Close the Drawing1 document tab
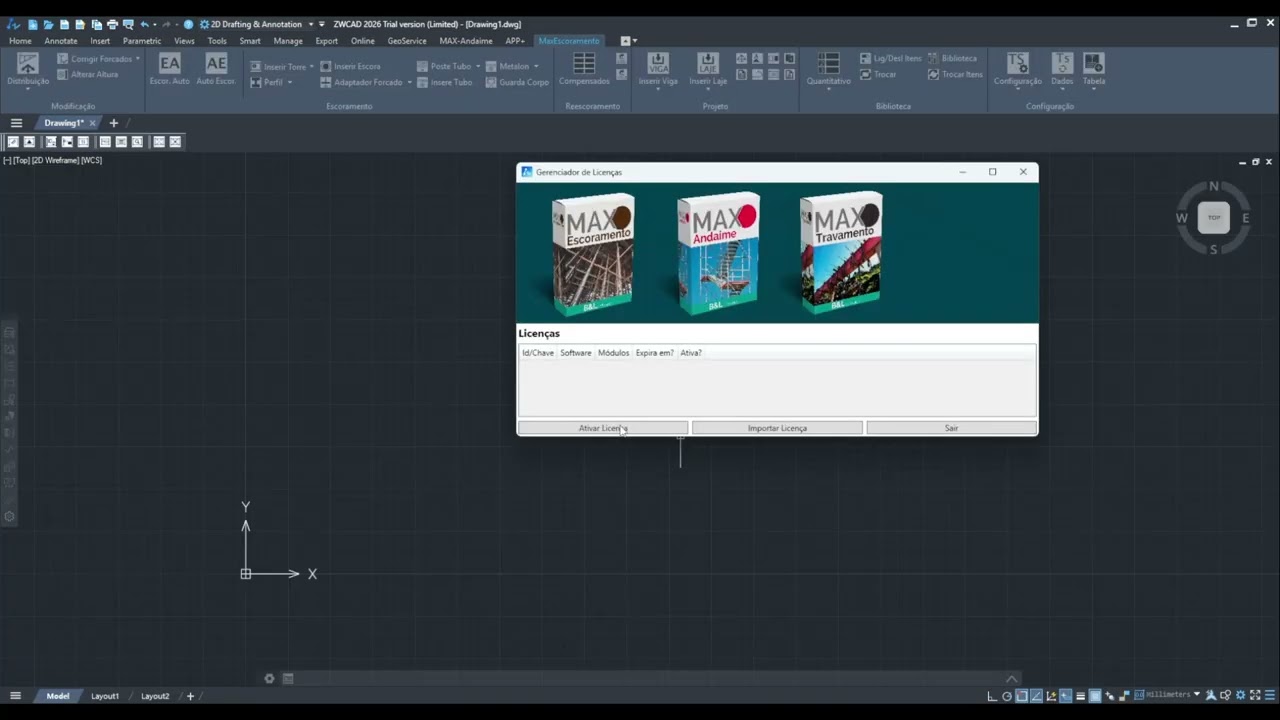 click(x=92, y=123)
